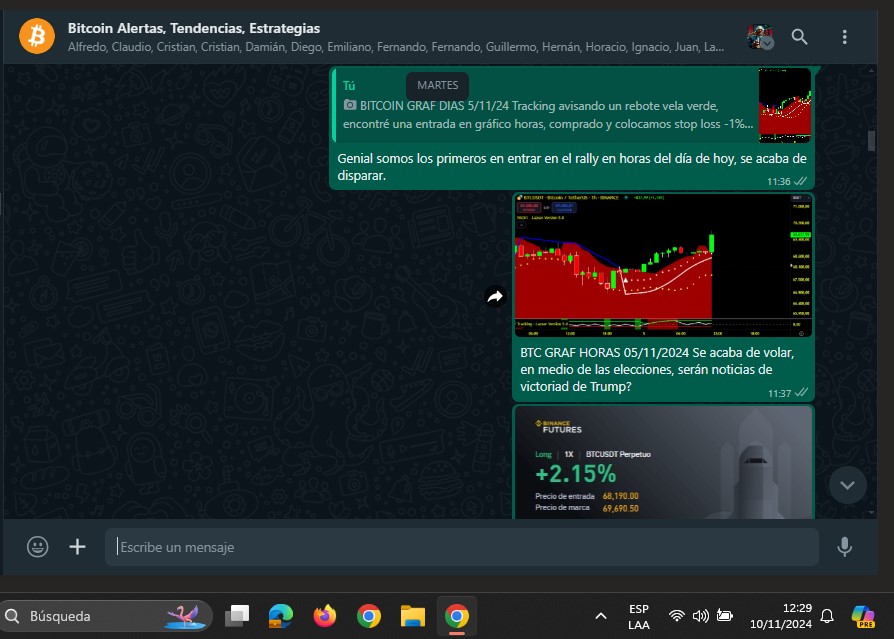Open the emoji picker

tap(38, 547)
